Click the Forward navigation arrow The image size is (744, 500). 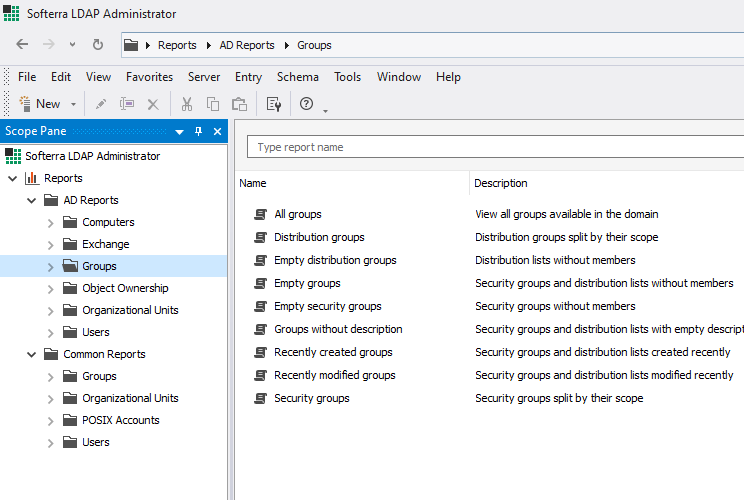pyautogui.click(x=48, y=45)
